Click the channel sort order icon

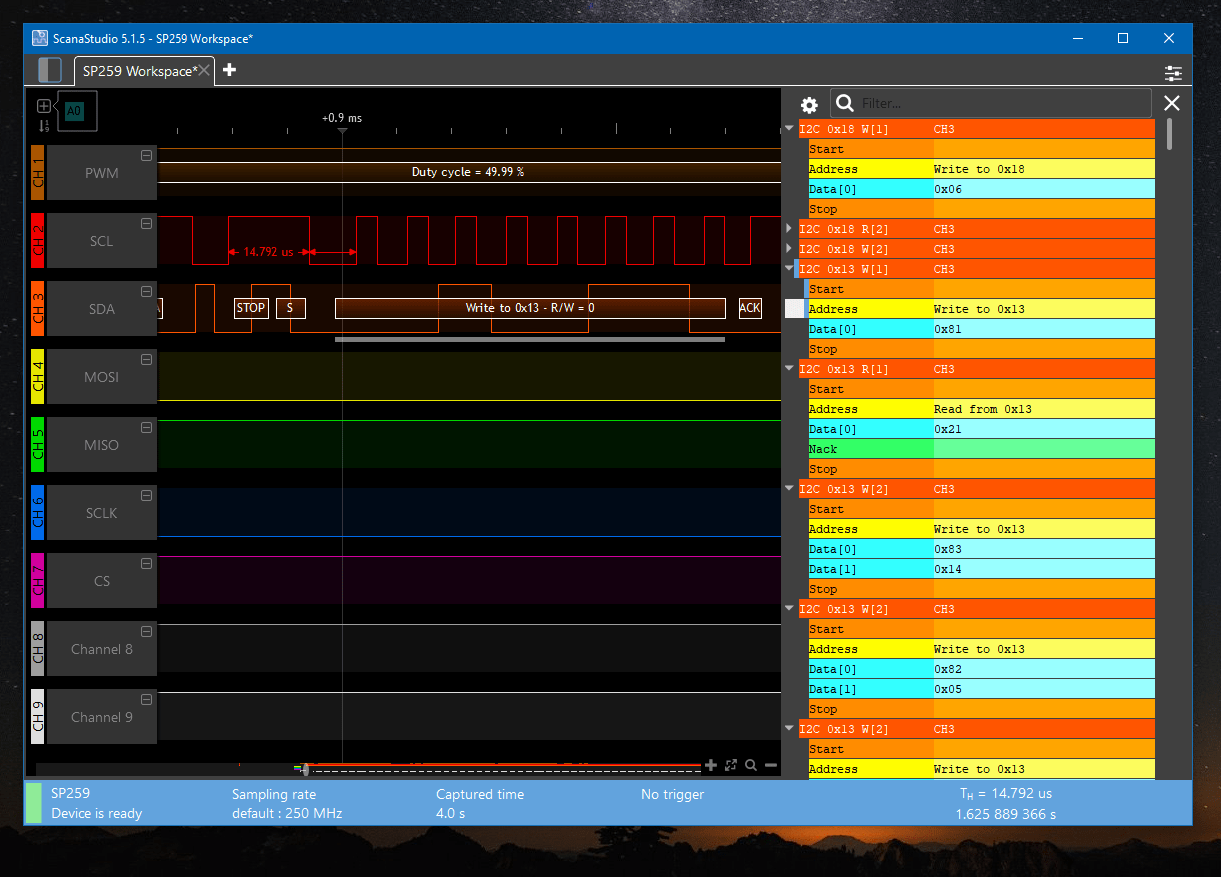43,126
